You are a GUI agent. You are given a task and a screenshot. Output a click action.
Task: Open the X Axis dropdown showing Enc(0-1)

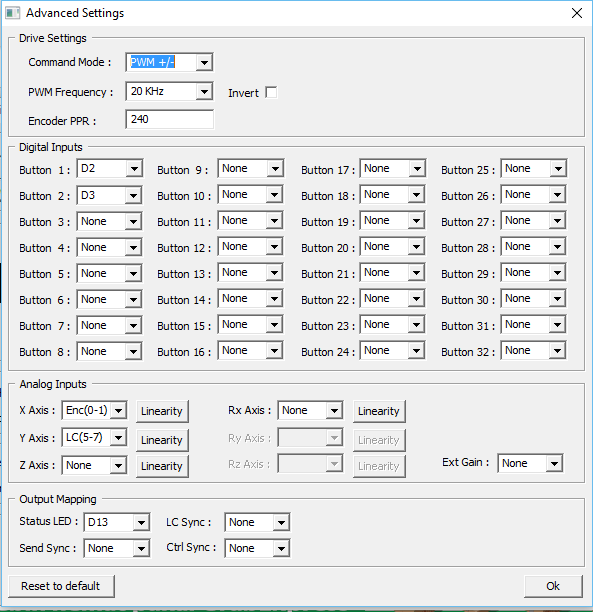point(94,411)
